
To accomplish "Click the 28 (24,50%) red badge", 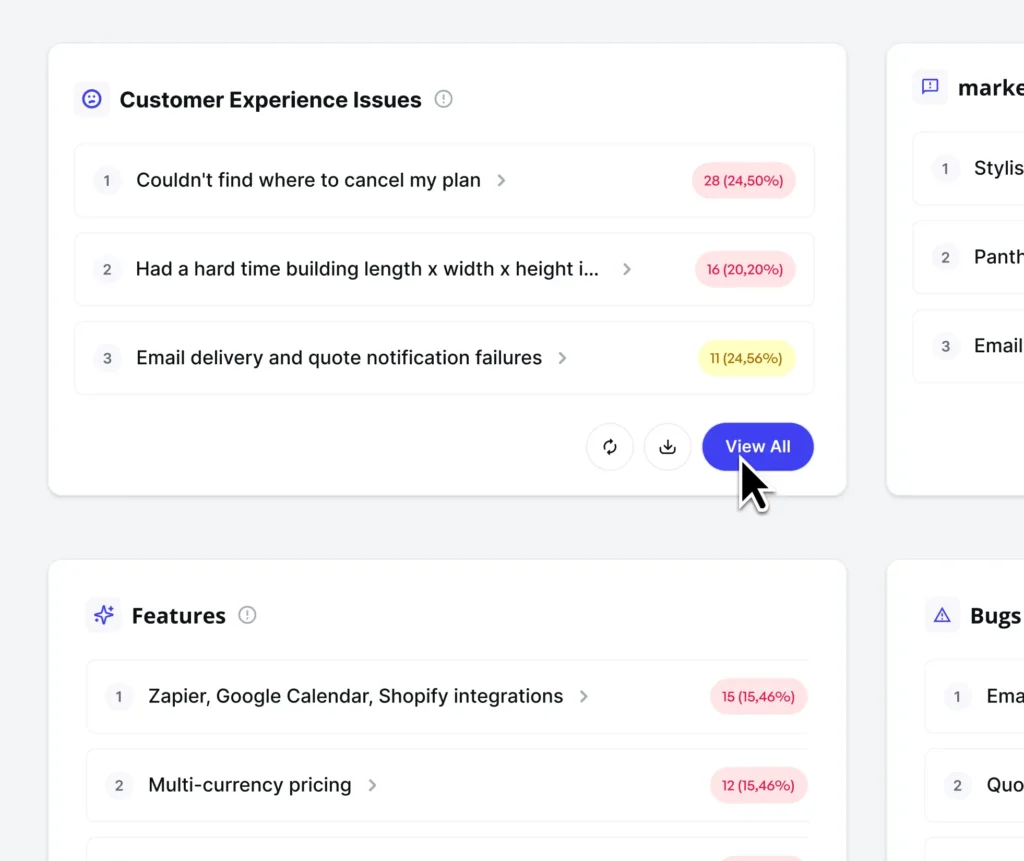I will [743, 180].
